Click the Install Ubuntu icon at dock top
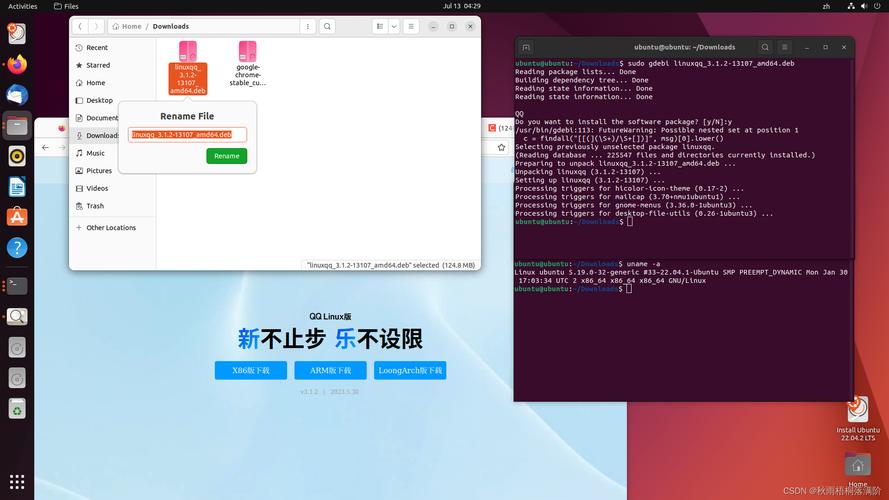Viewport: 889px width, 500px height. [x=17, y=33]
